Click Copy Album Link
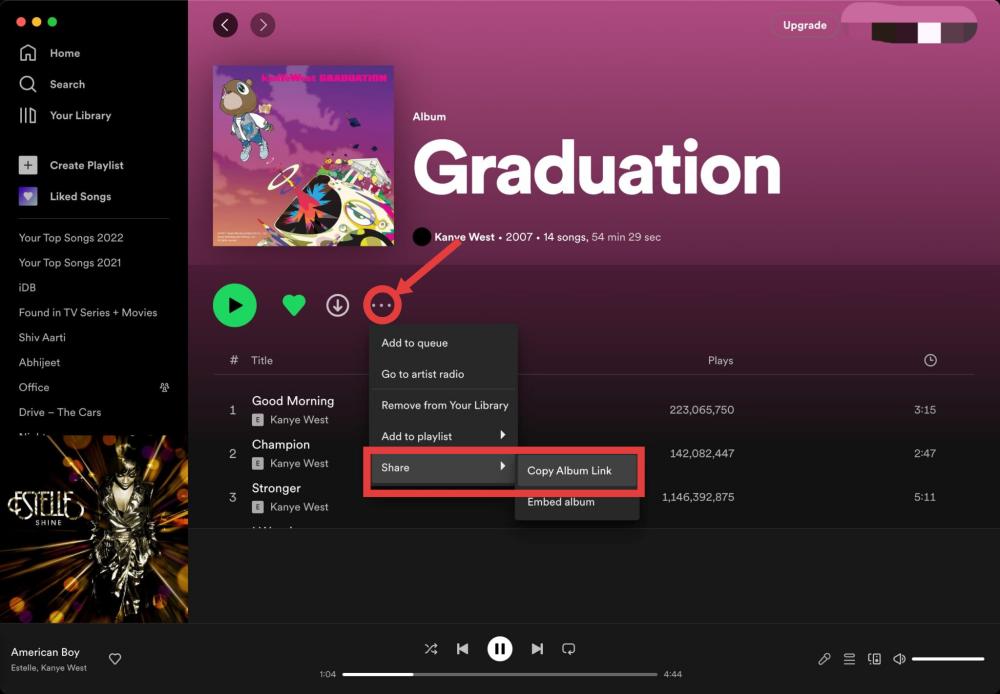Viewport: 1000px width, 694px height. [577, 471]
